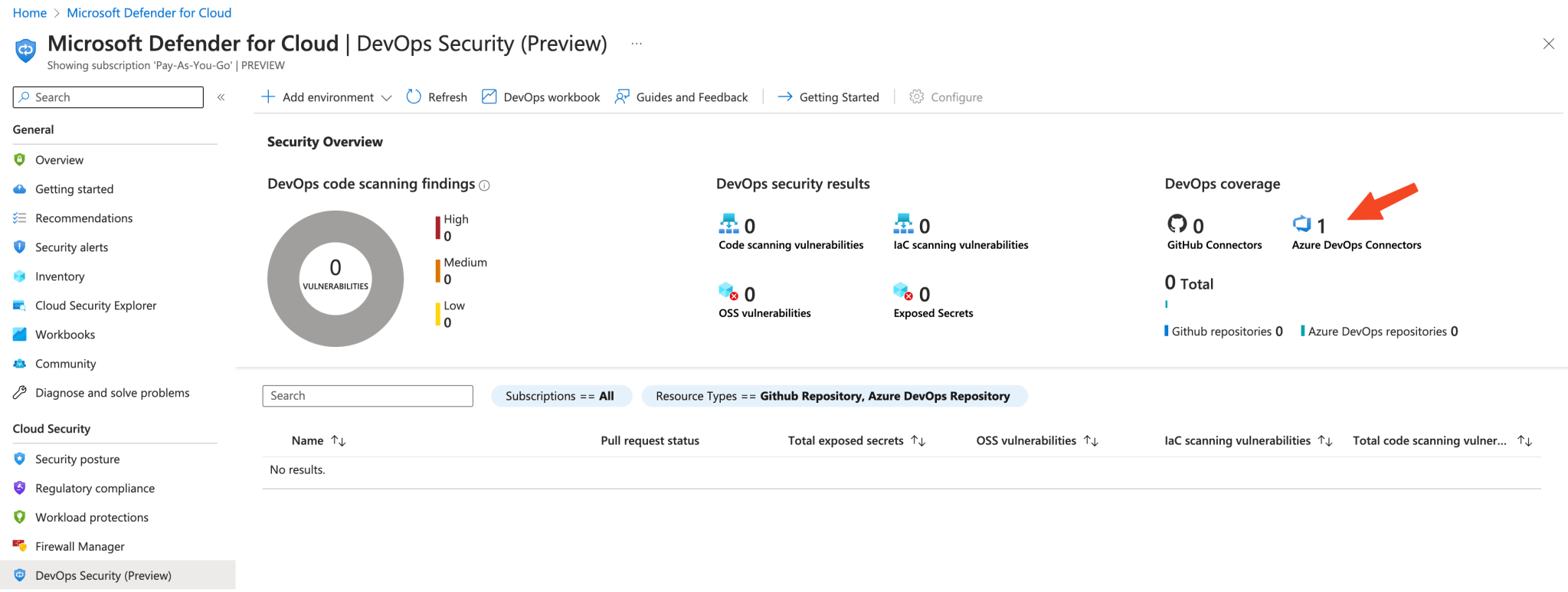Click the code scanning findings info icon

tap(484, 185)
